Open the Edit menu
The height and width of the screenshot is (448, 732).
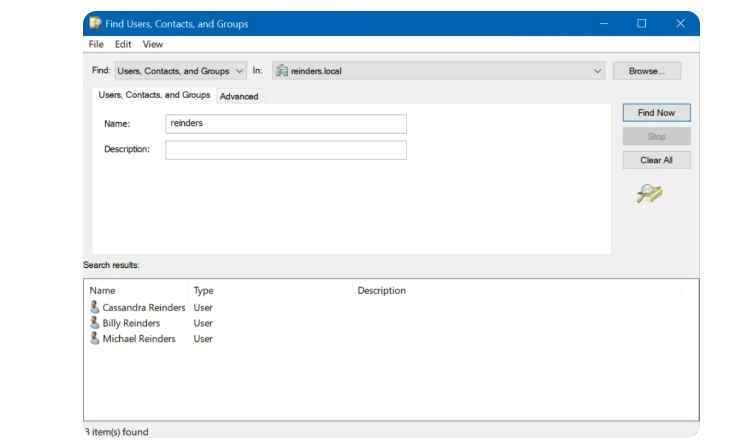(123, 44)
